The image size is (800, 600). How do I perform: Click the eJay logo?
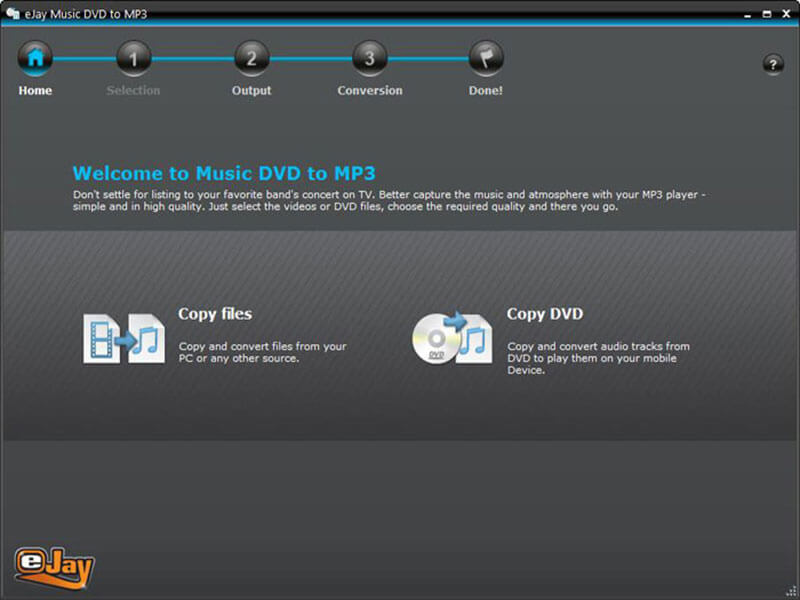click(54, 567)
